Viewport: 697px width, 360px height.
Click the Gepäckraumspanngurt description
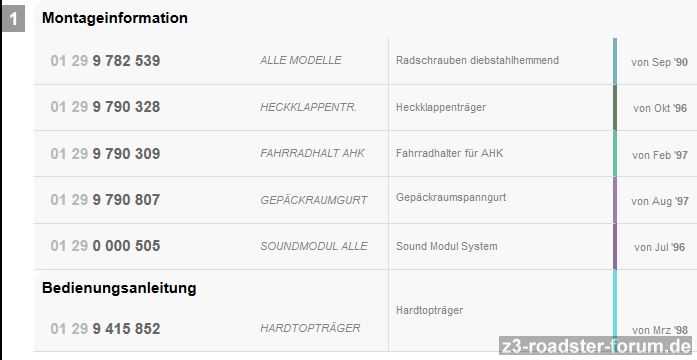(451, 197)
